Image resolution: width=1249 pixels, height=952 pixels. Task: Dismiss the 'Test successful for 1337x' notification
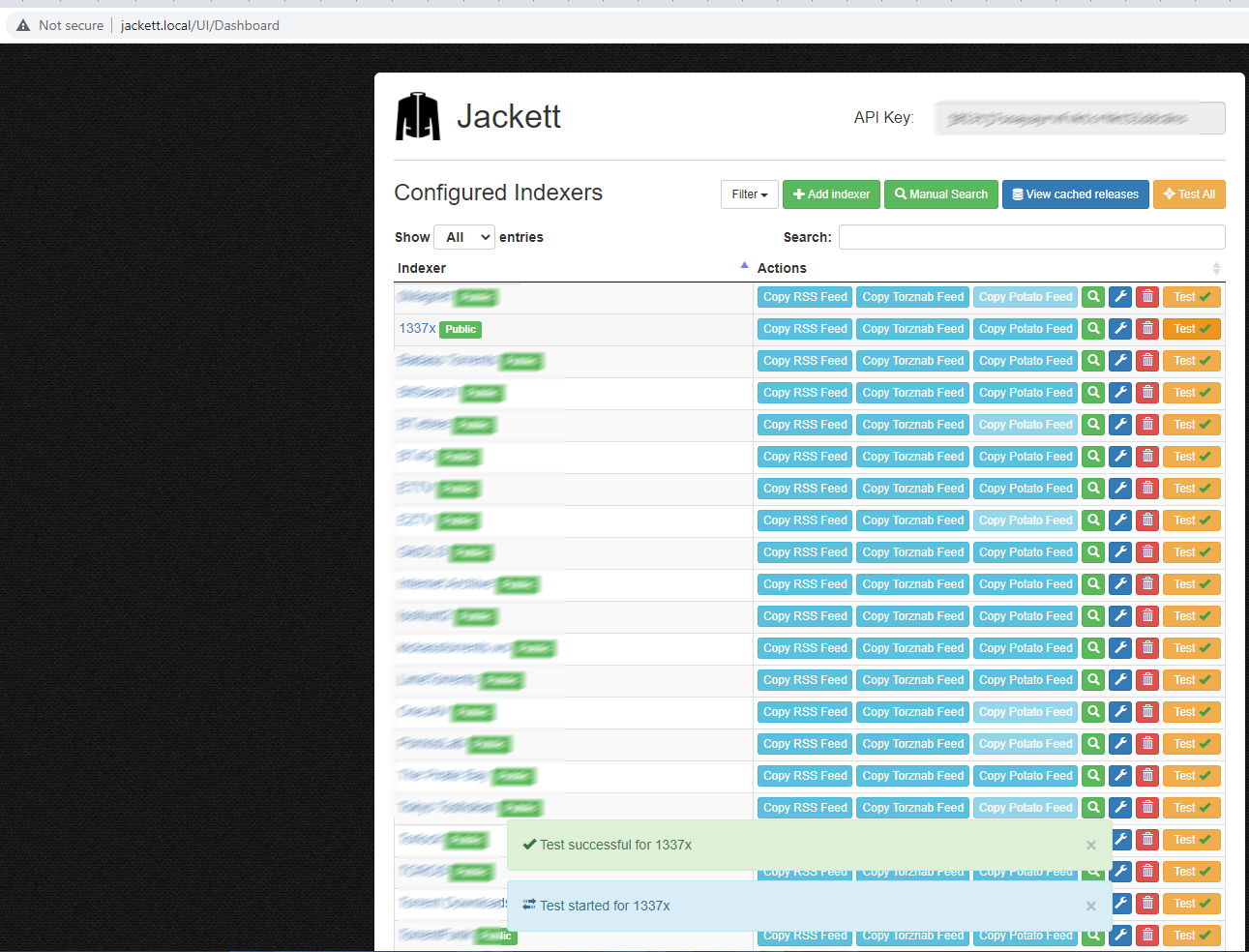tap(1091, 846)
